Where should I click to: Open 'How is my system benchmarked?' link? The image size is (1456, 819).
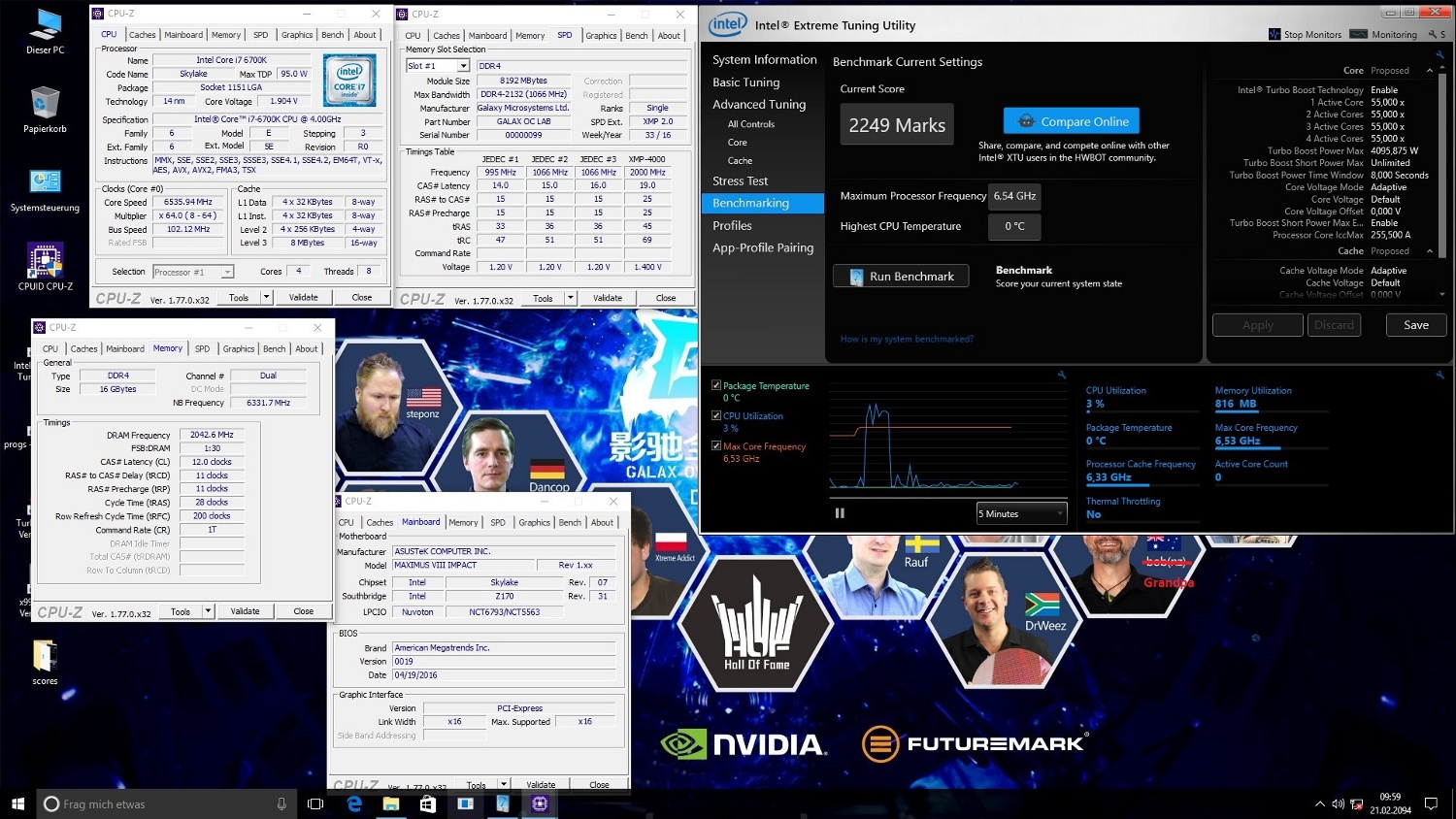[907, 339]
